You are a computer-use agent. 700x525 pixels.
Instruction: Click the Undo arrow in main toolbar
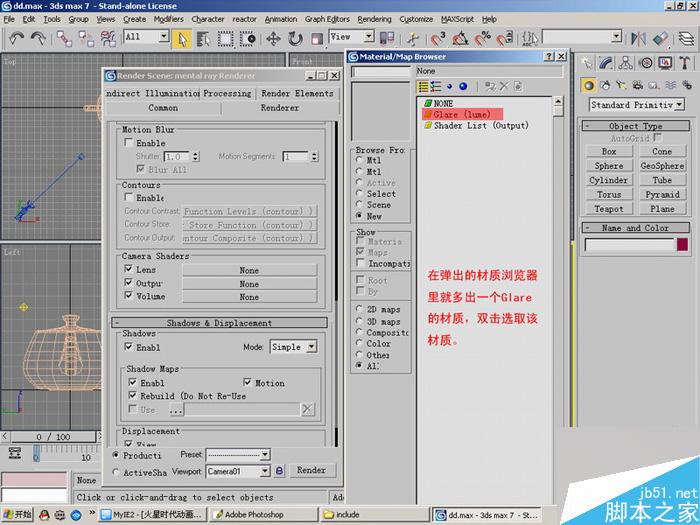click(17, 38)
